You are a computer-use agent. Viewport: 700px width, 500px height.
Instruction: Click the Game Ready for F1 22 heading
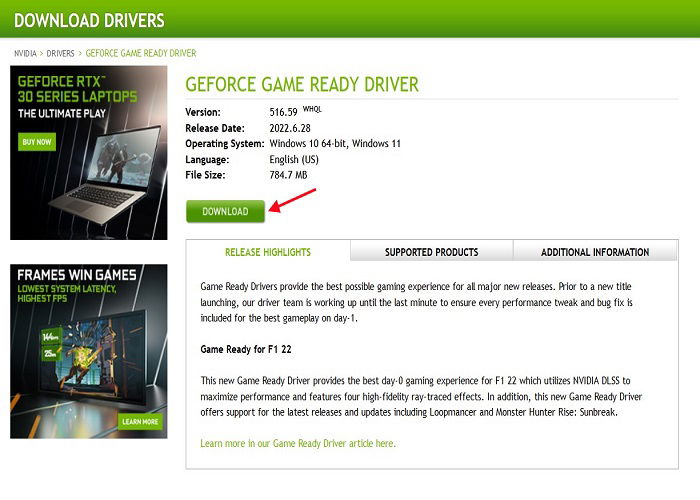coord(246,349)
